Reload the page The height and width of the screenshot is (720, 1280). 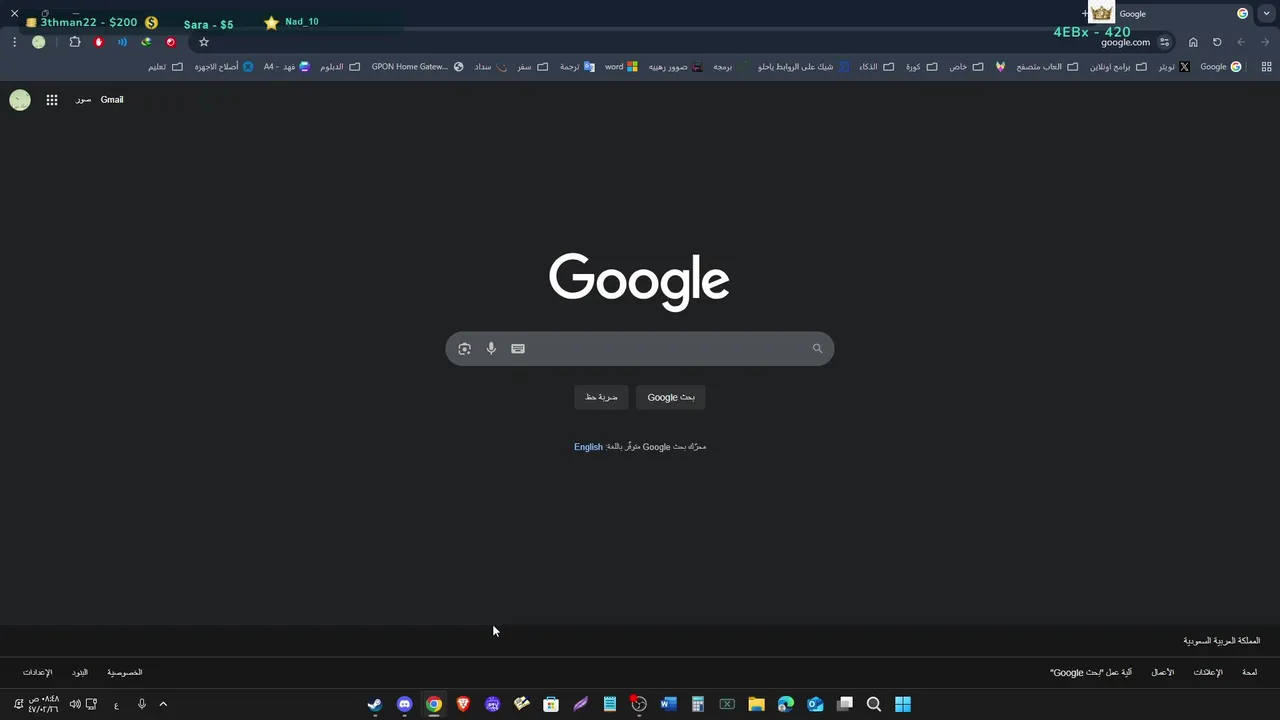point(1217,42)
